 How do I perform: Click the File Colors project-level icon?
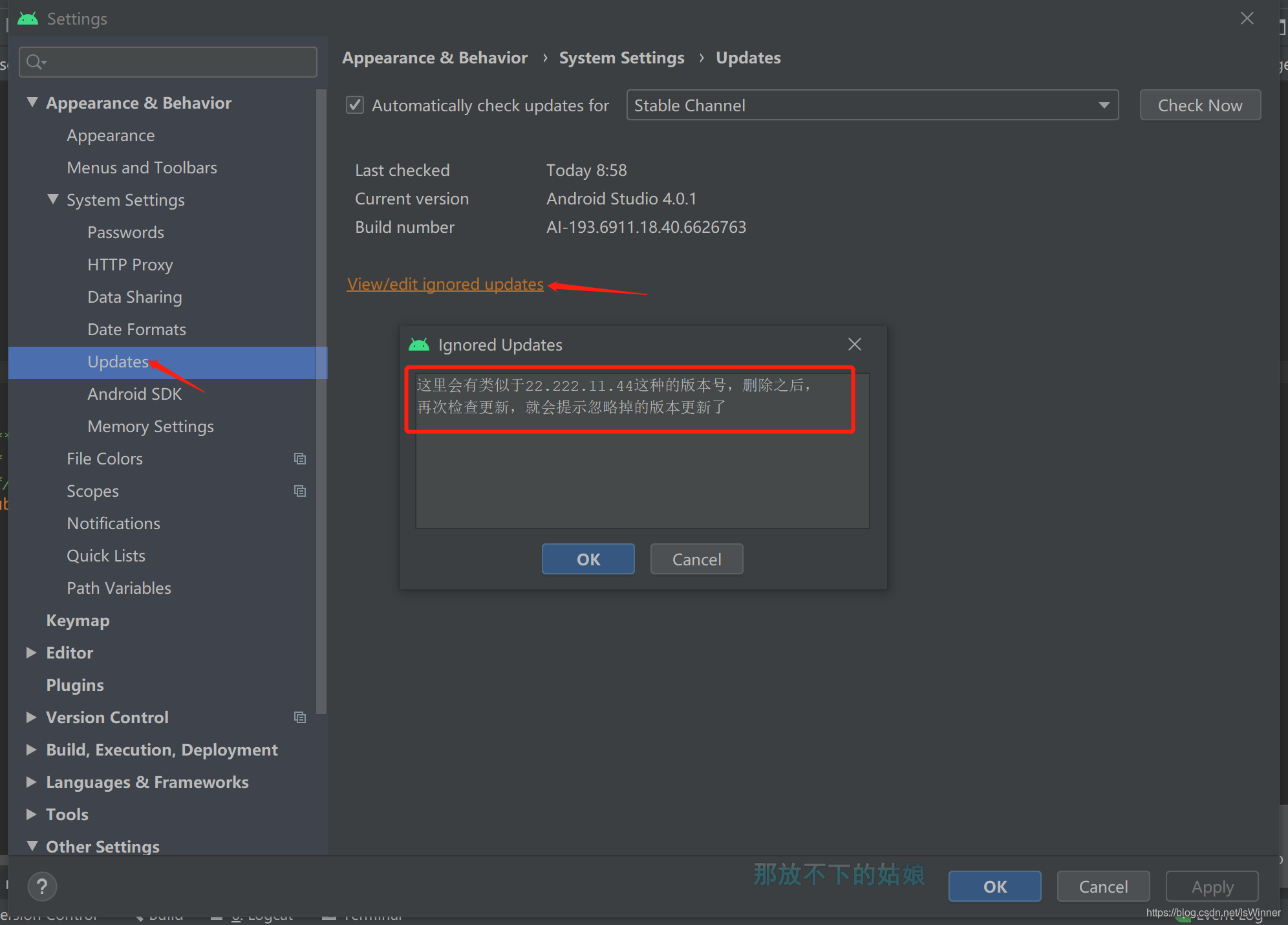[299, 459]
